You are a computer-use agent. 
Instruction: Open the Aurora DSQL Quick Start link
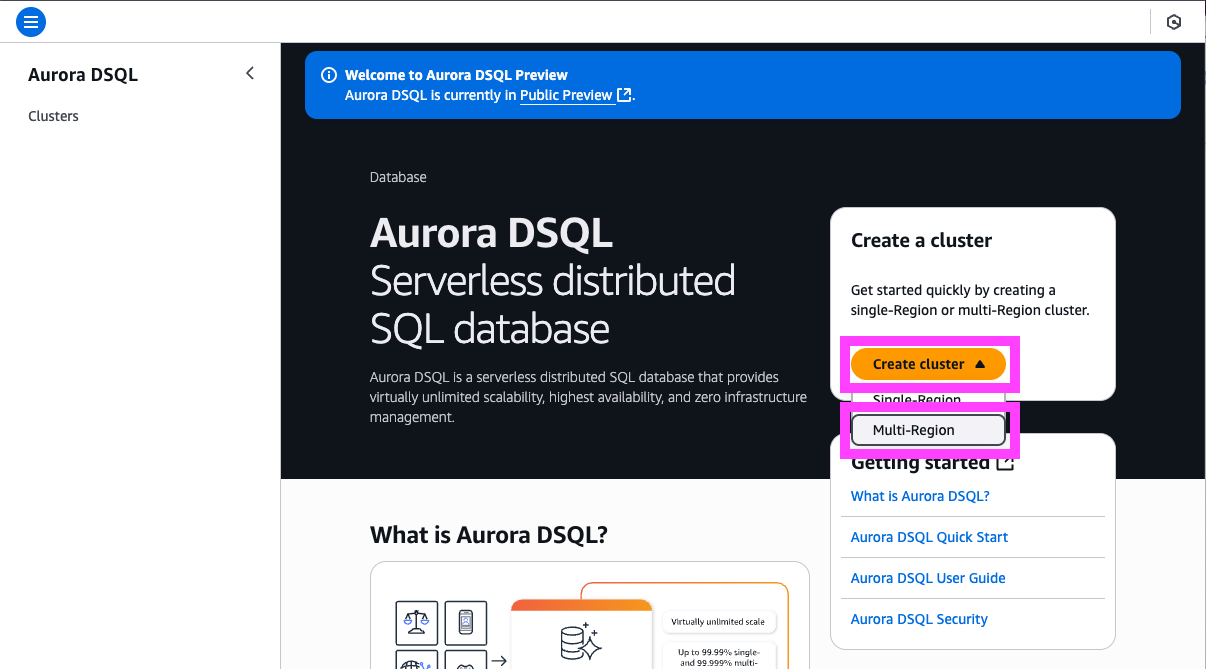coord(929,537)
